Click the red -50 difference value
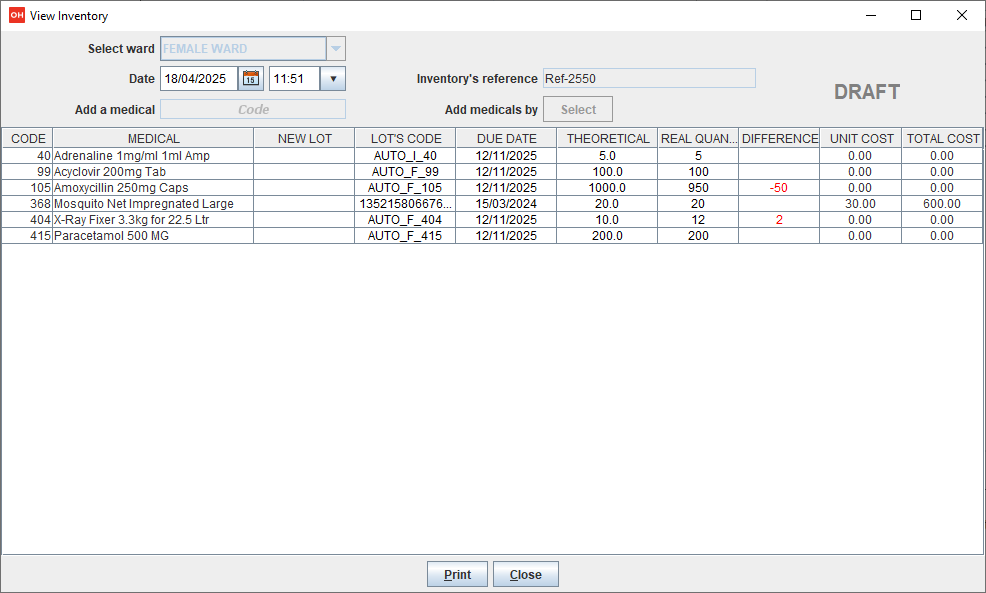The width and height of the screenshot is (986, 593). coord(778,187)
